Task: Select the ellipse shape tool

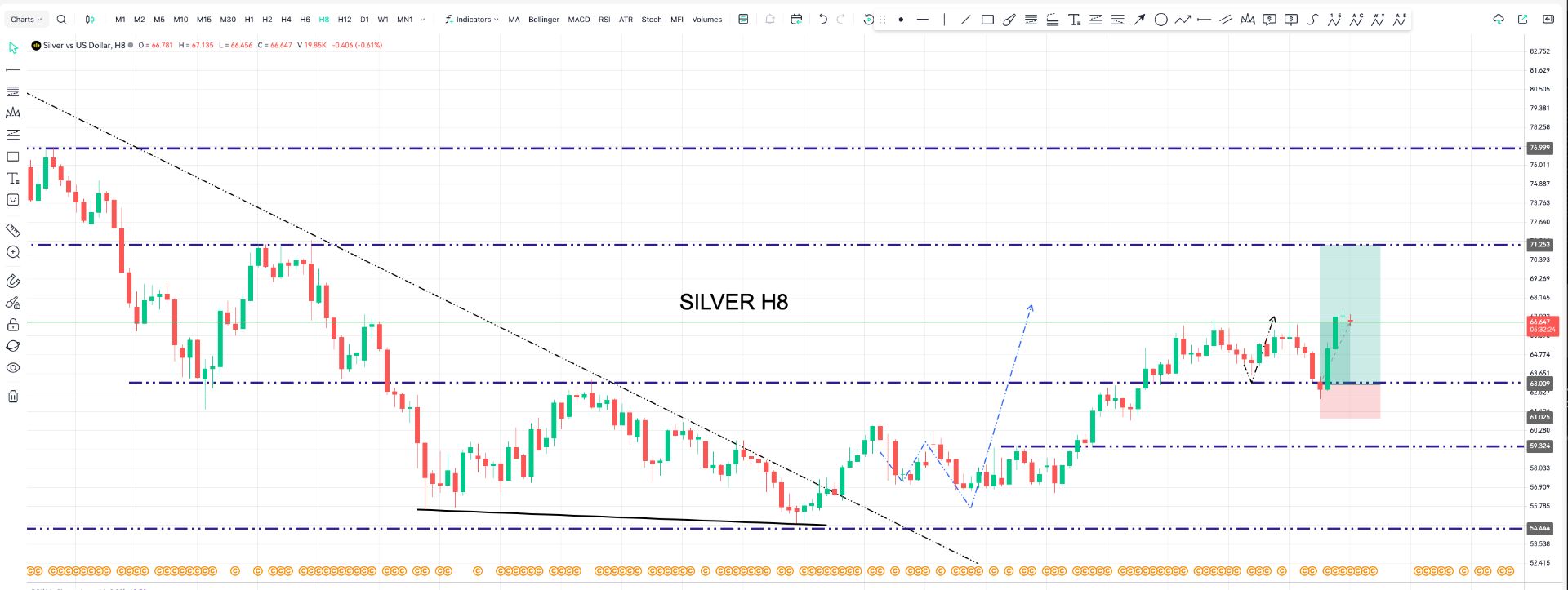Action: (x=1160, y=20)
